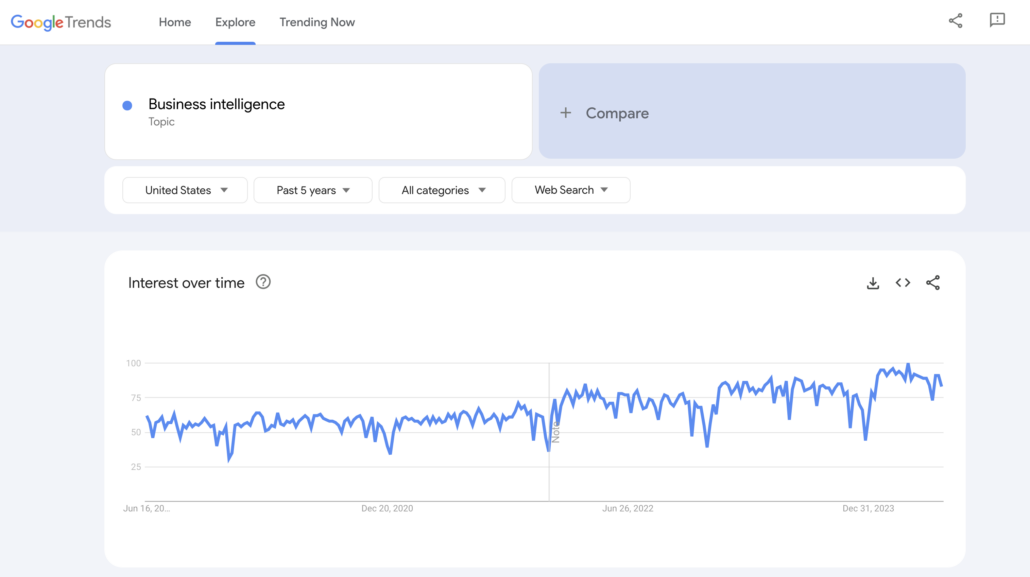The width and height of the screenshot is (1030, 577).
Task: Switch to the Trending Now tab
Action: tap(317, 22)
